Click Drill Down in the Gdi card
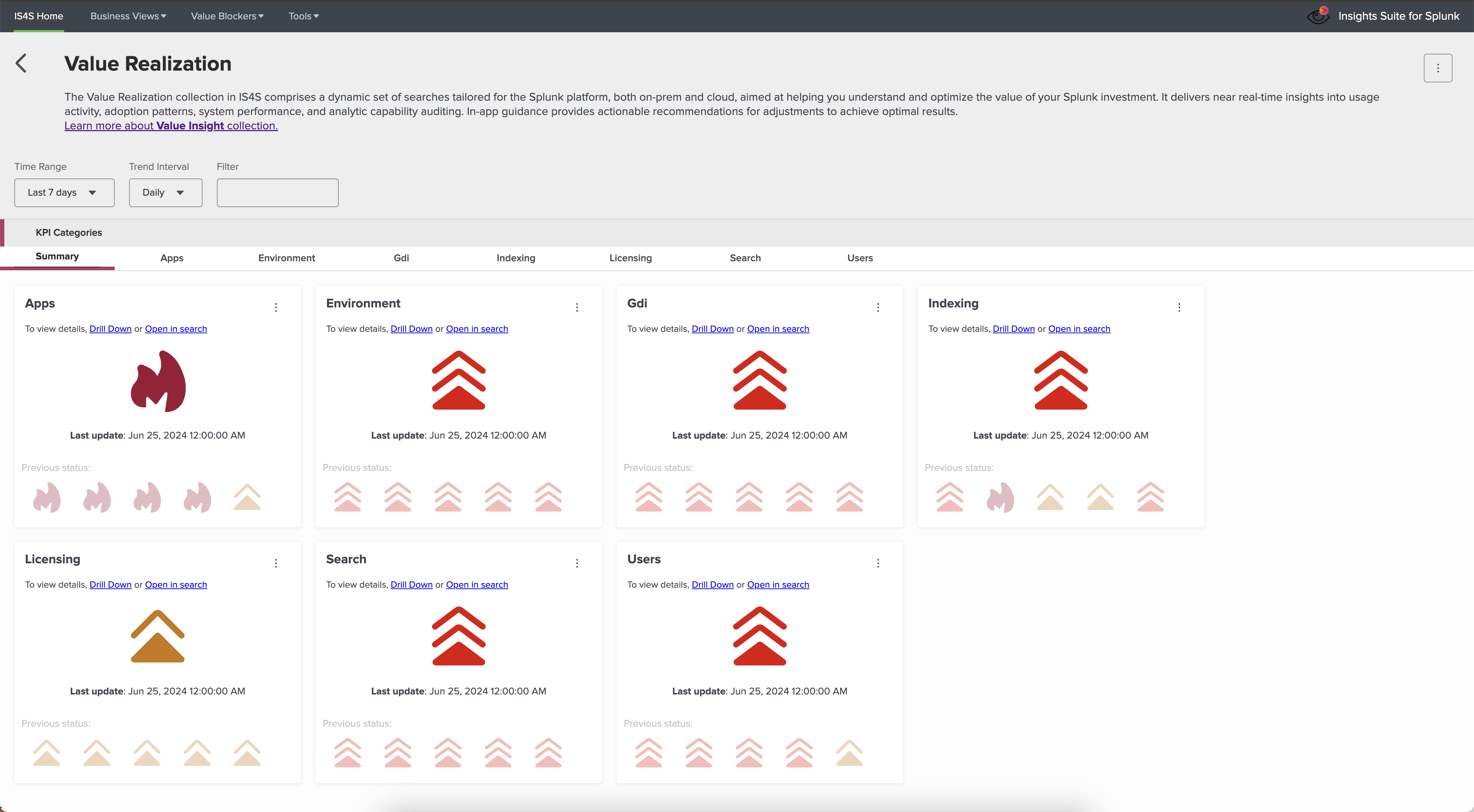The image size is (1474, 812). pos(712,329)
